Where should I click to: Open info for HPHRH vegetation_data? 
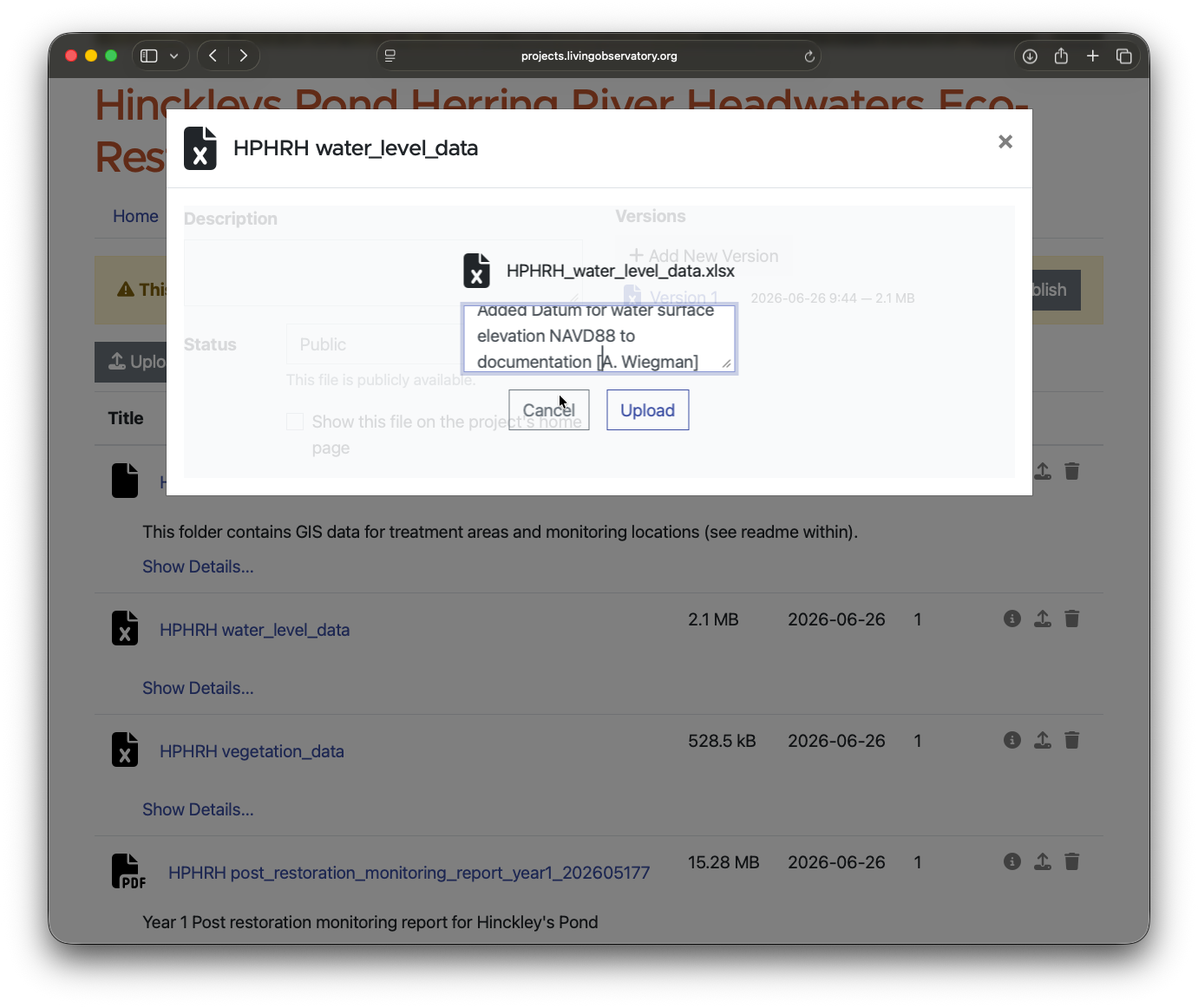[1011, 740]
